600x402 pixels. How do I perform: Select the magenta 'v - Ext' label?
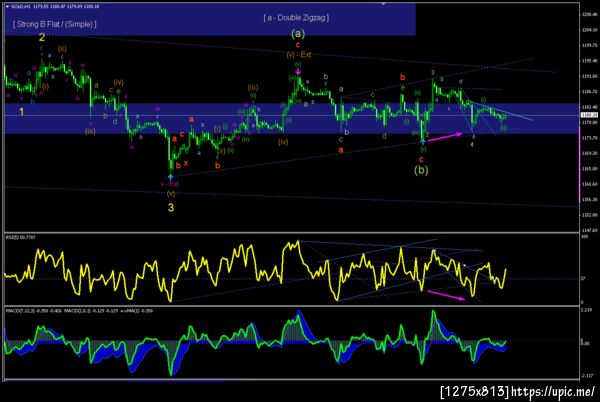tap(170, 184)
